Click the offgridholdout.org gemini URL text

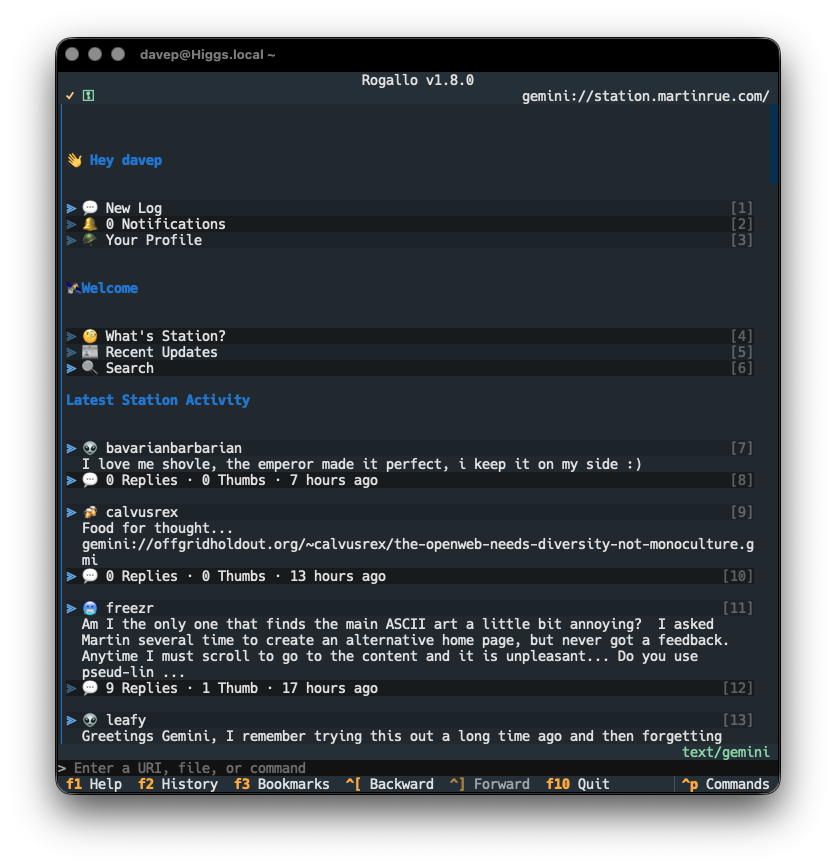tap(418, 552)
